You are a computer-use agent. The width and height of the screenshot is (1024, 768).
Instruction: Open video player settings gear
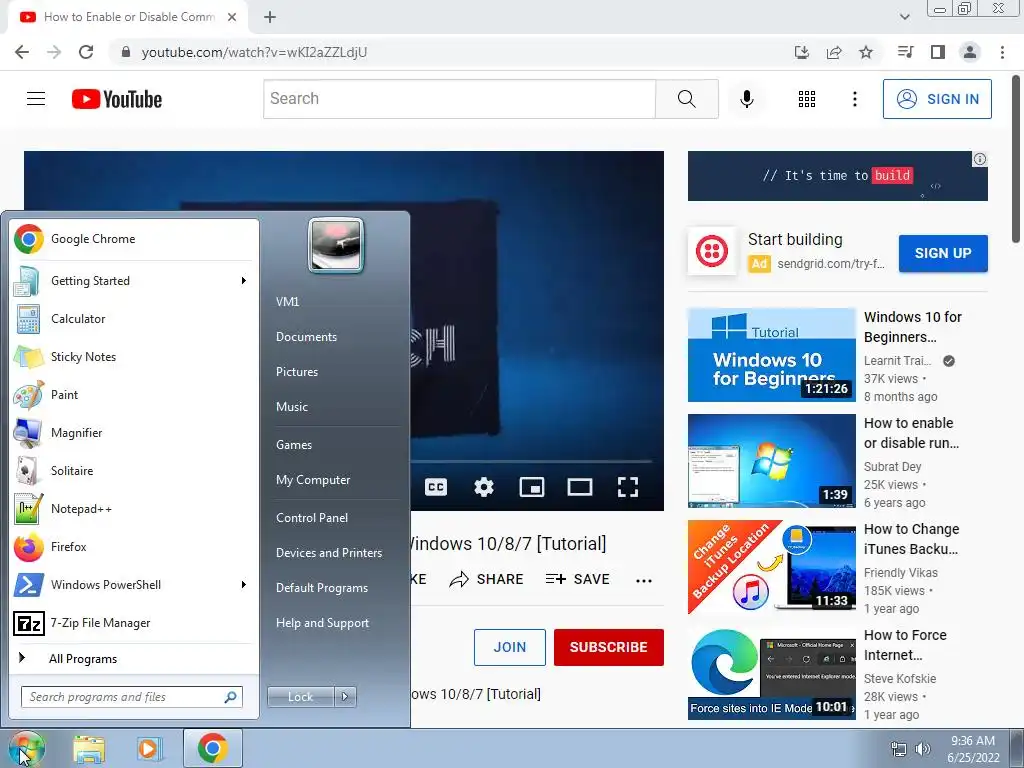point(483,487)
